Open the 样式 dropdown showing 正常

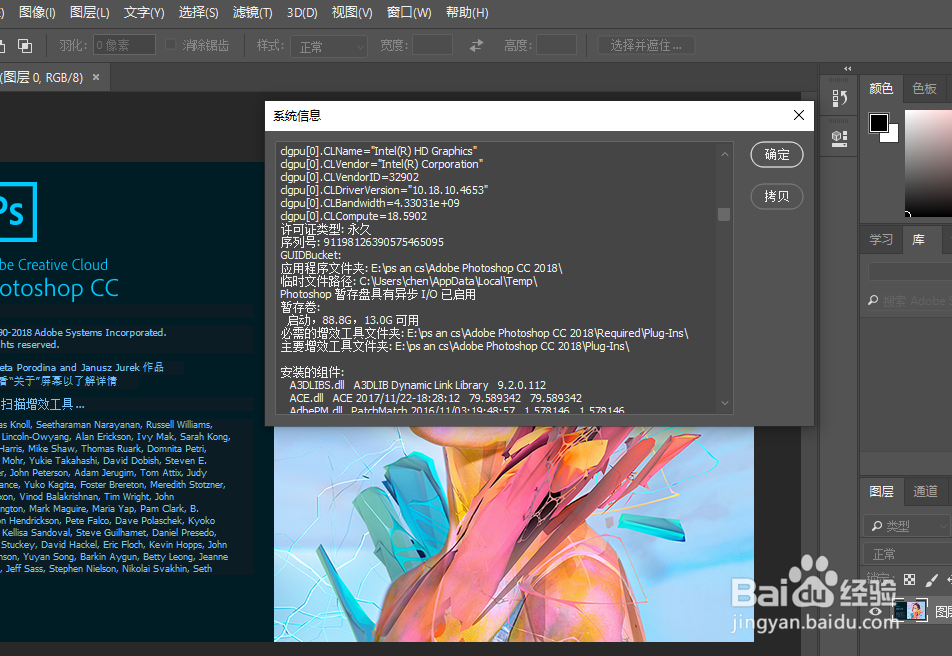pyautogui.click(x=329, y=46)
